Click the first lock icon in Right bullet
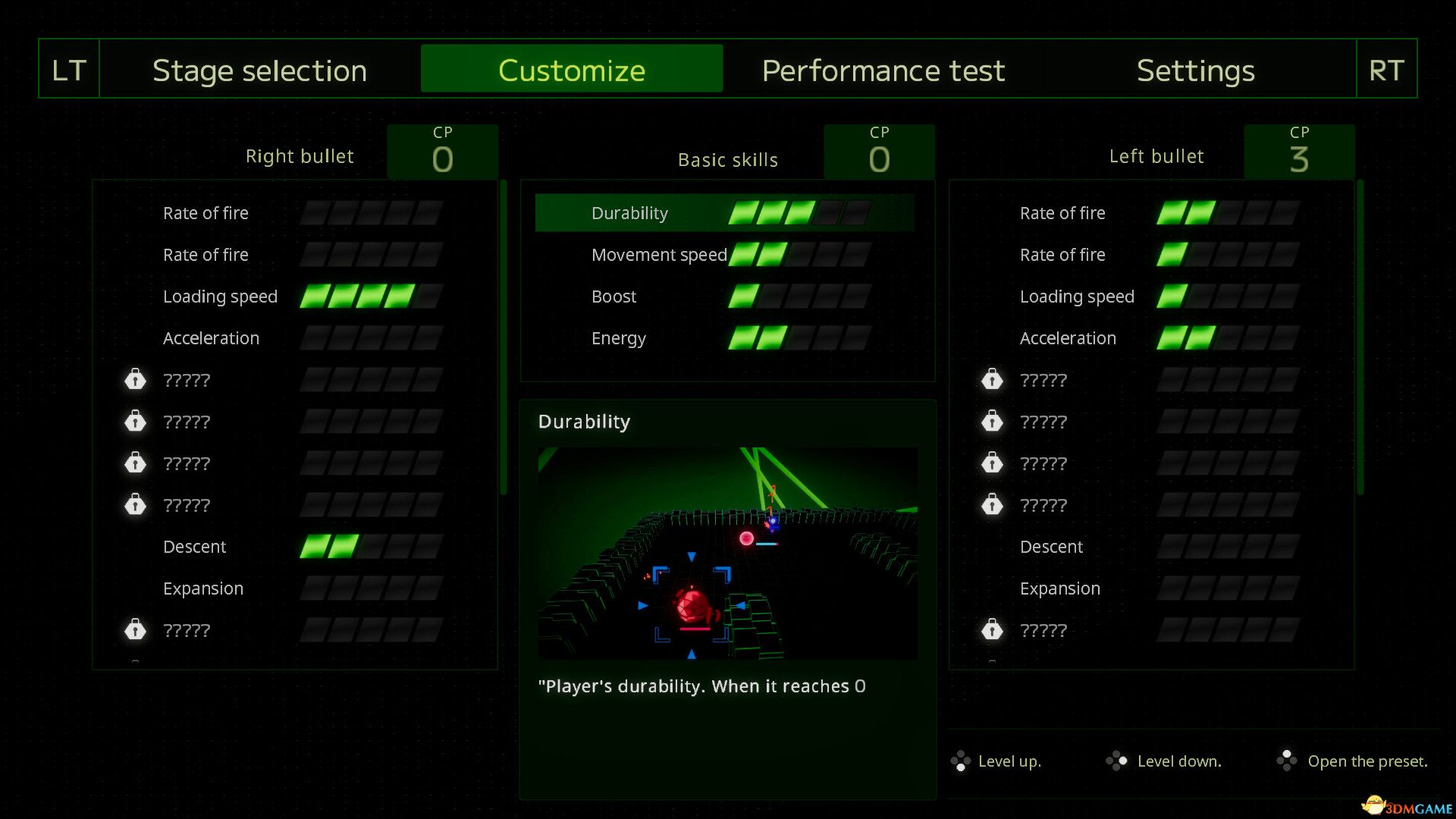The width and height of the screenshot is (1456, 819). (x=135, y=379)
